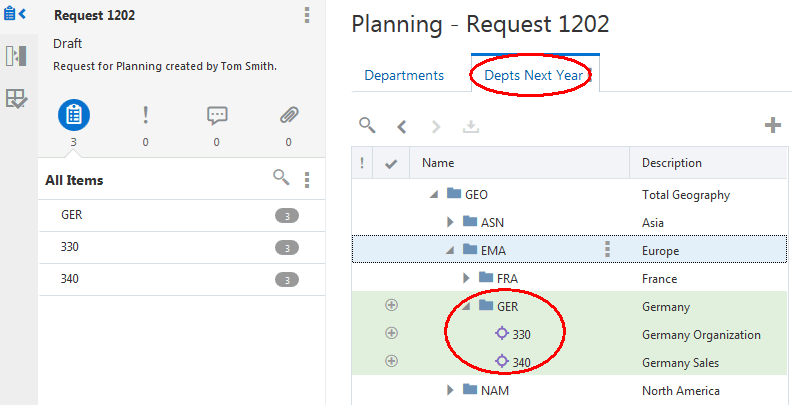Show request validation issues exclamation icon
The image size is (792, 405).
point(145,116)
